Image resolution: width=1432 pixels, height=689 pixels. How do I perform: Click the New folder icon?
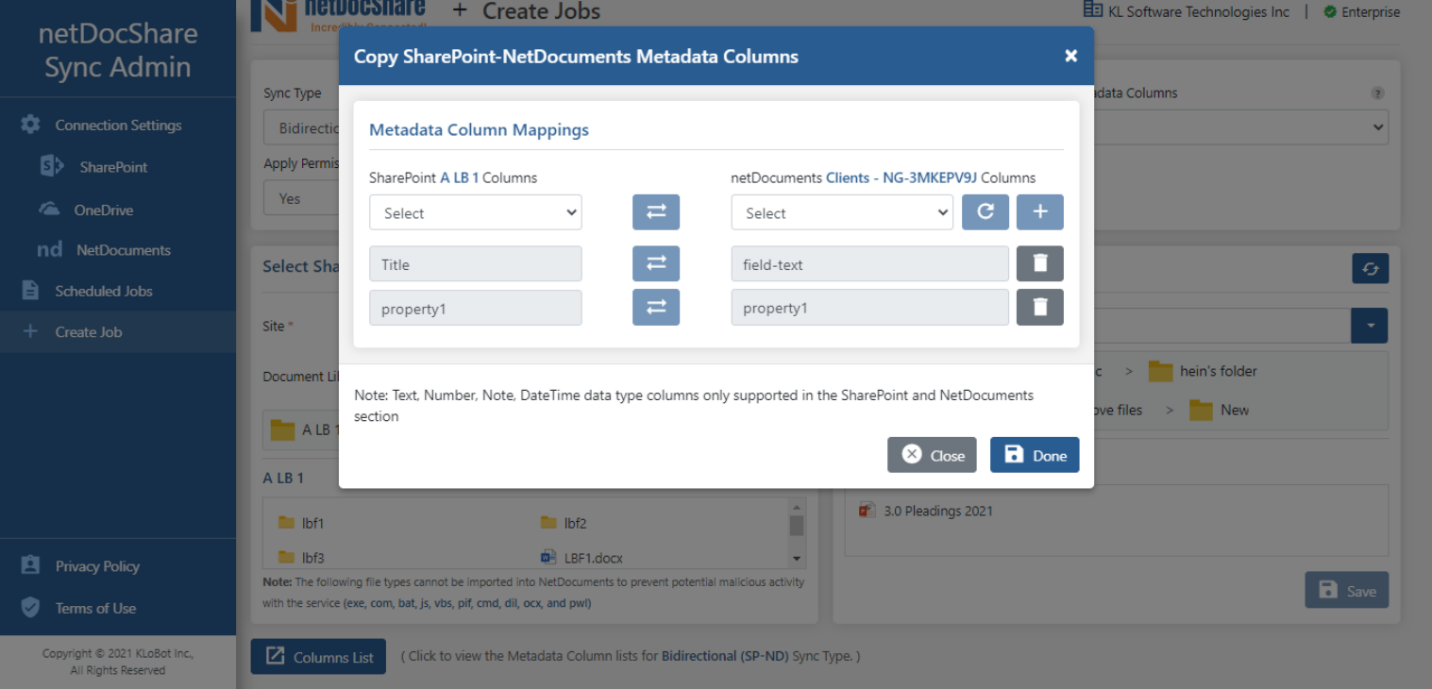(1200, 410)
